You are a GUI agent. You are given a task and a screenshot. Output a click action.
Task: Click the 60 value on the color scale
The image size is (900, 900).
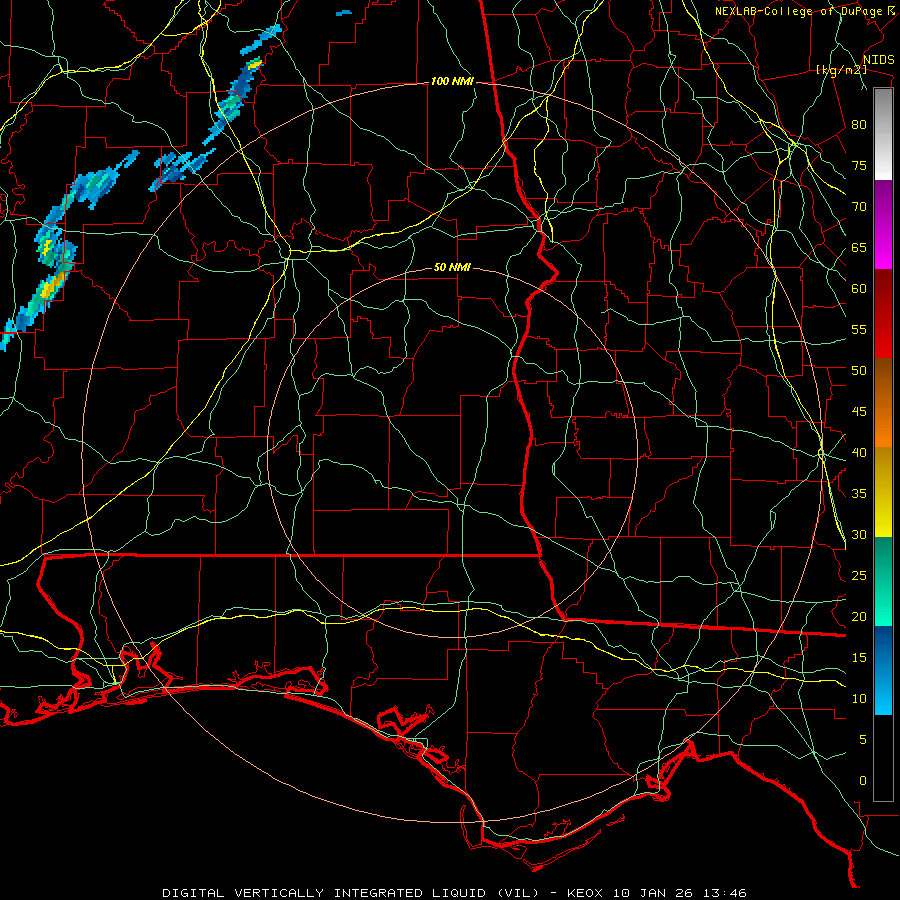click(x=859, y=289)
